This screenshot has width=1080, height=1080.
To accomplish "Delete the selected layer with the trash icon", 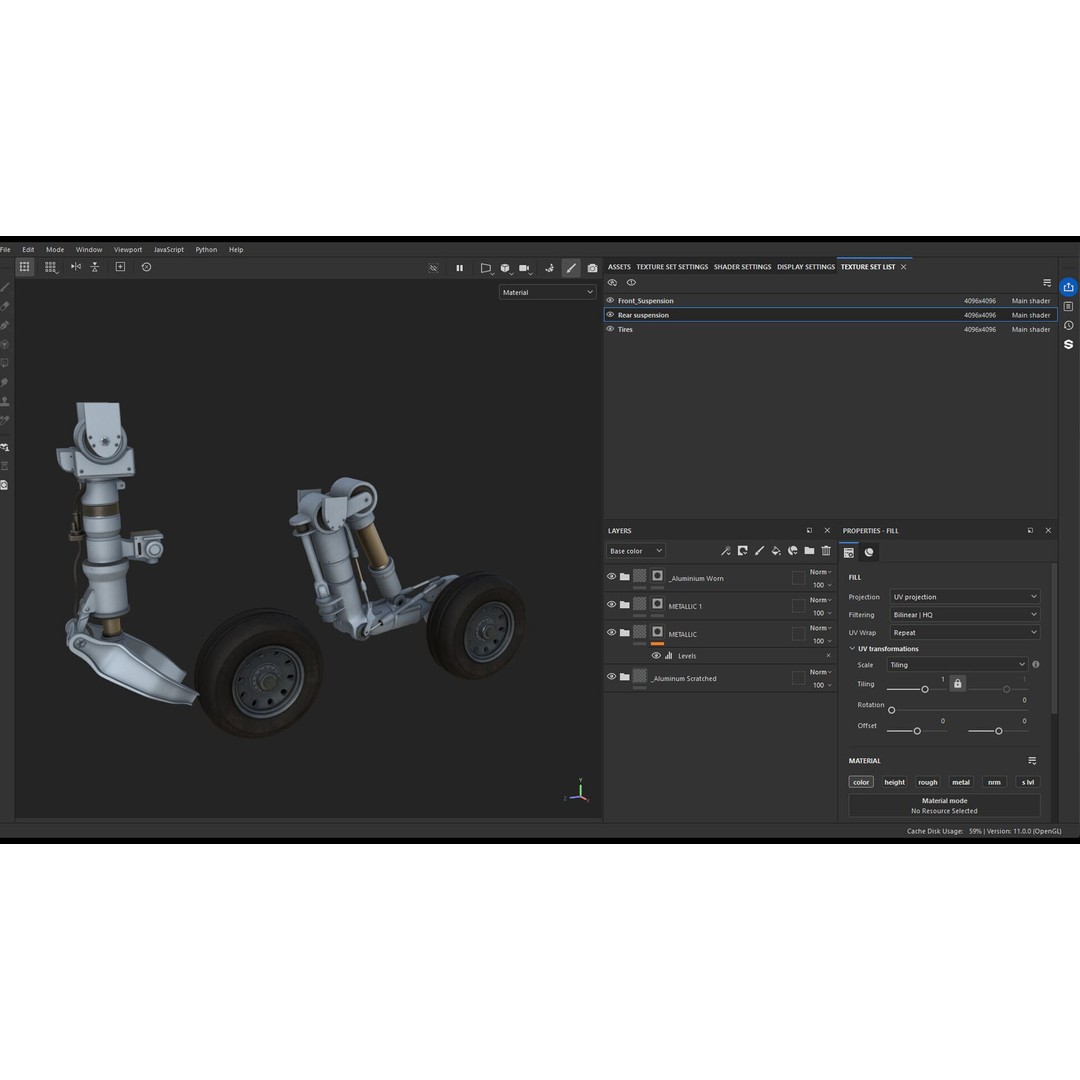I will [826, 551].
